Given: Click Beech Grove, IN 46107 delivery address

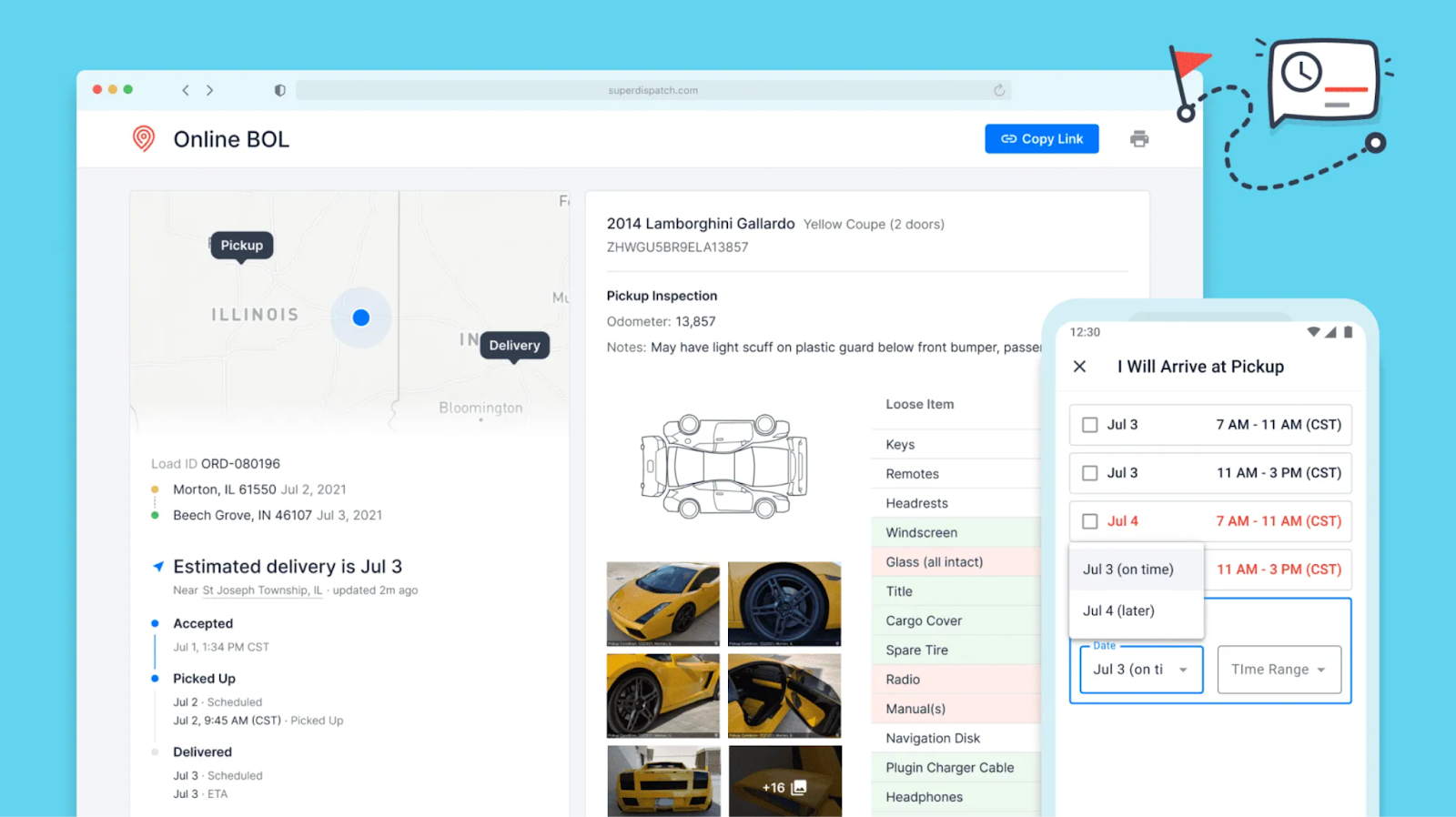Looking at the screenshot, I should pos(242,515).
